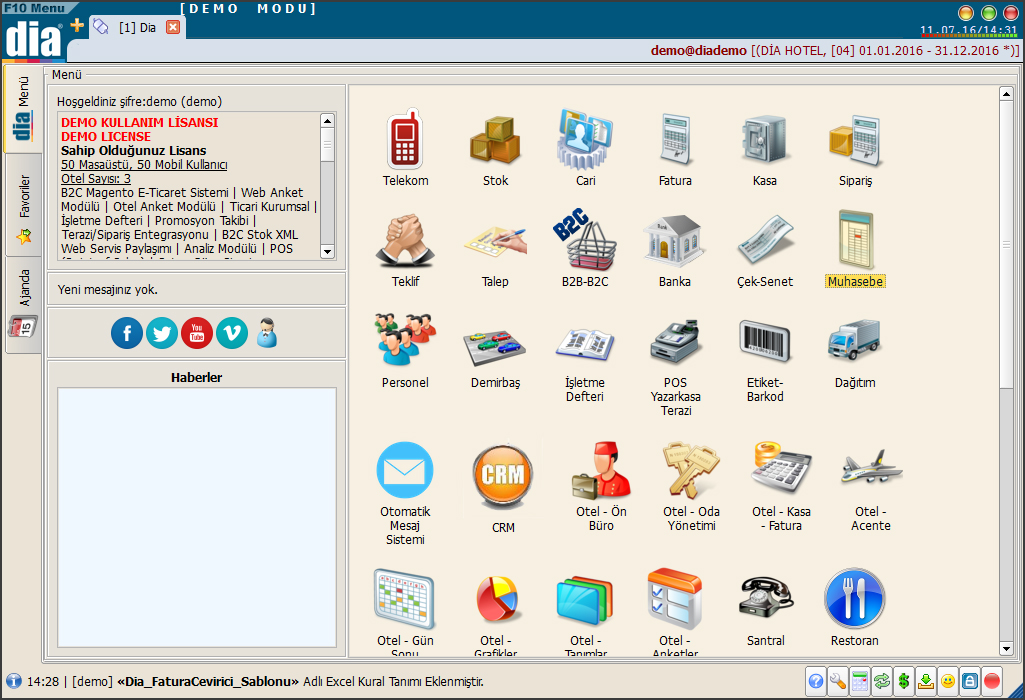The image size is (1025, 700).
Task: Open the Stok module
Action: pyautogui.click(x=495, y=147)
